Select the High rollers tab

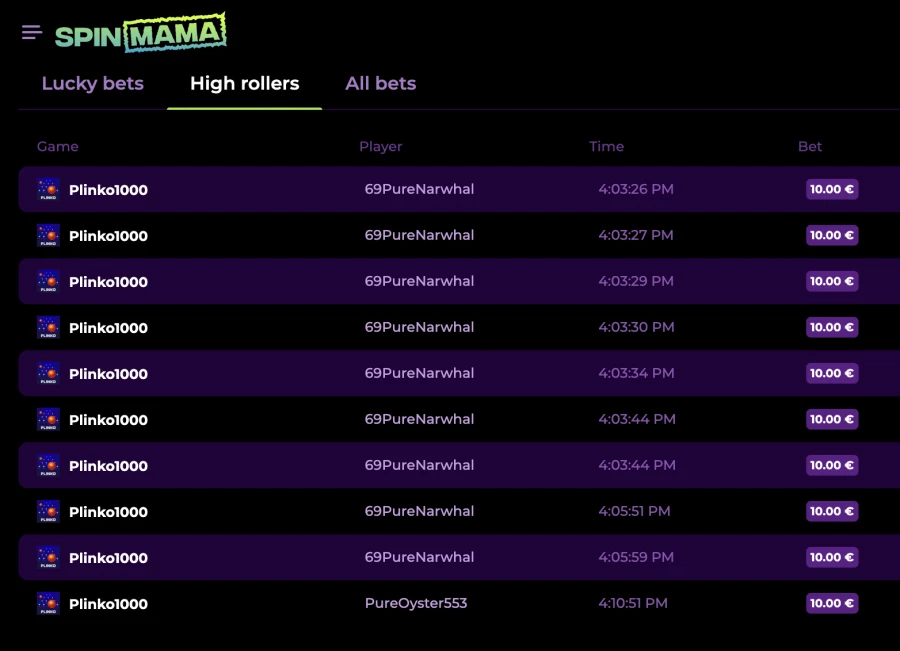[x=245, y=84]
